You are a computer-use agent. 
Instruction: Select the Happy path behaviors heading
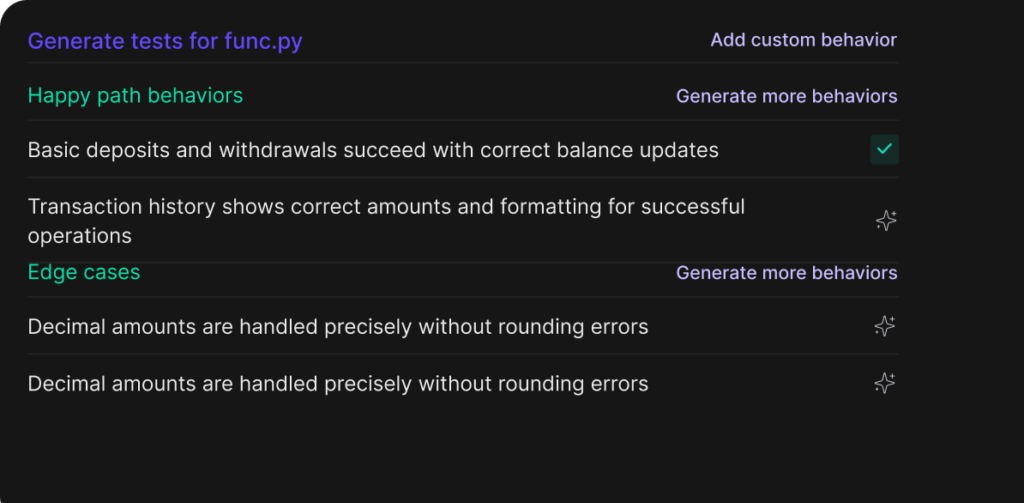135,96
